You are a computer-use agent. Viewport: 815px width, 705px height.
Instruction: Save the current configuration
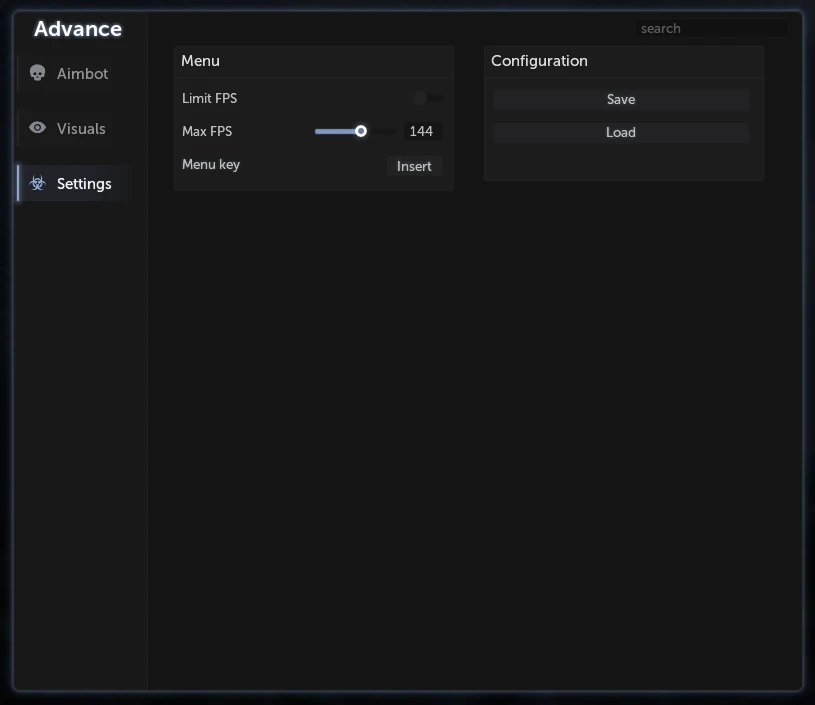click(621, 99)
